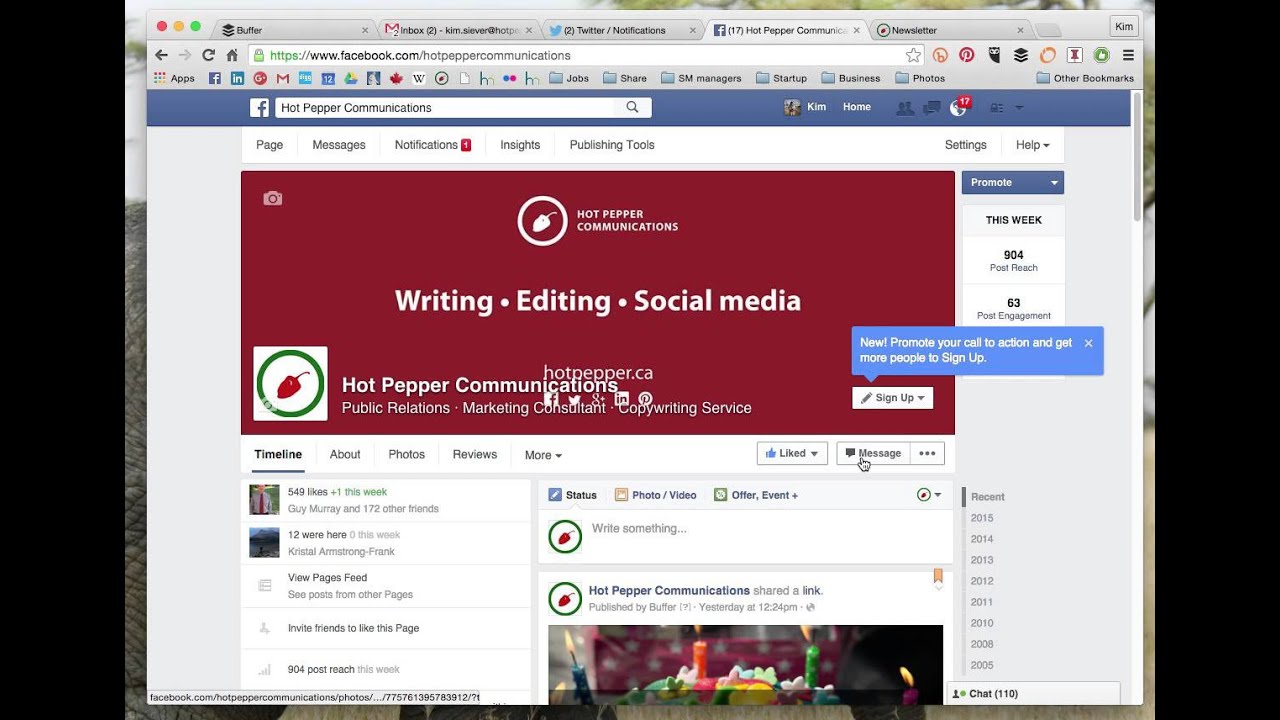Click the Hootsuite owl extension icon
The width and height of the screenshot is (1280, 720).
pyautogui.click(x=994, y=55)
